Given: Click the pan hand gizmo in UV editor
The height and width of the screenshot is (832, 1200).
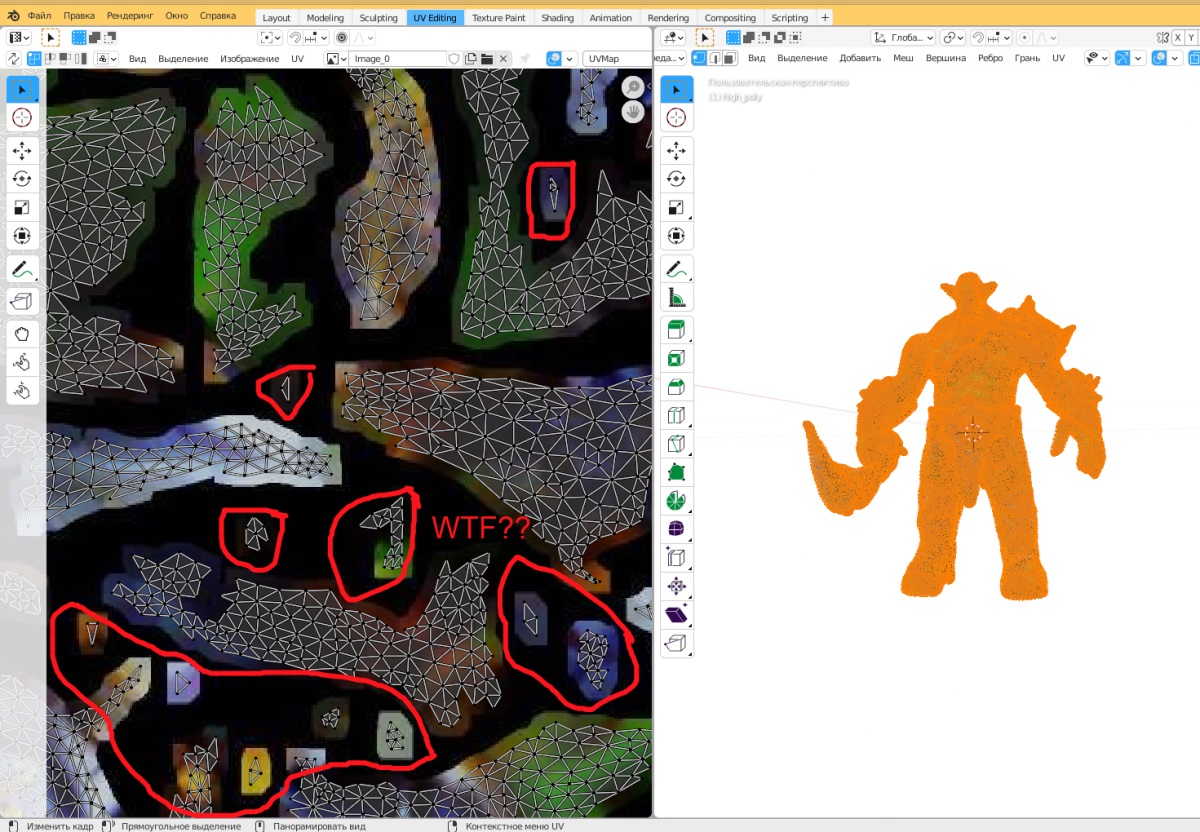Looking at the screenshot, I should [633, 112].
